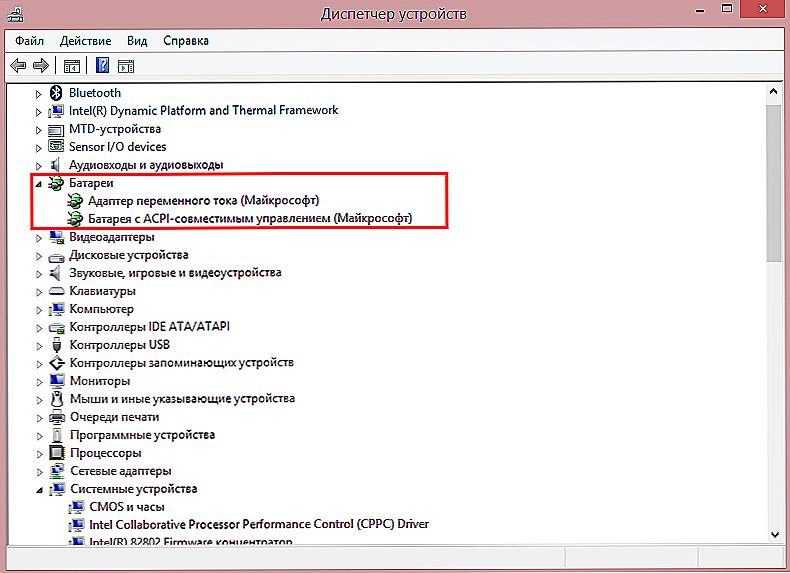Expand the Сетевые адаптеры node
This screenshot has width=790, height=573.
39,472
